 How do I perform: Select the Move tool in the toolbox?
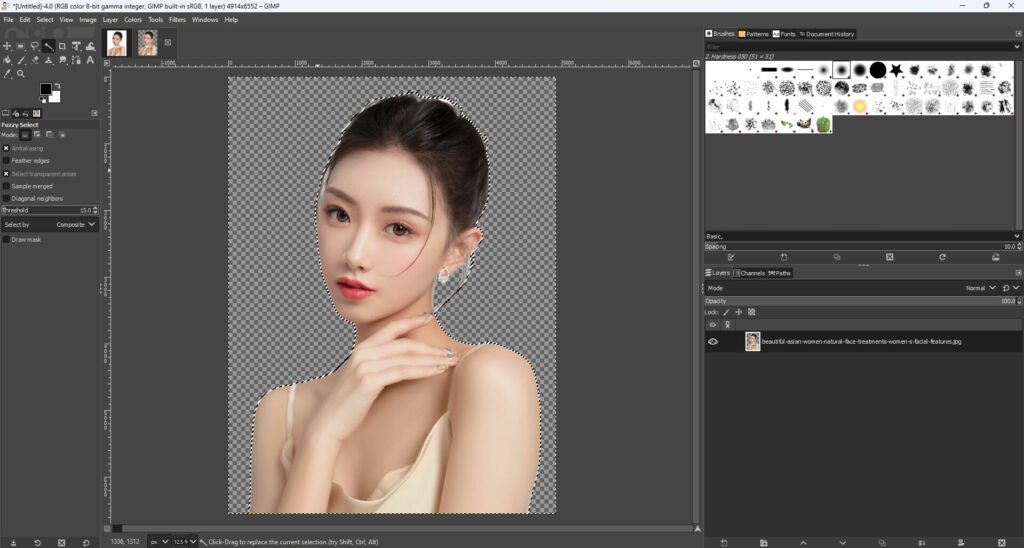pyautogui.click(x=7, y=46)
